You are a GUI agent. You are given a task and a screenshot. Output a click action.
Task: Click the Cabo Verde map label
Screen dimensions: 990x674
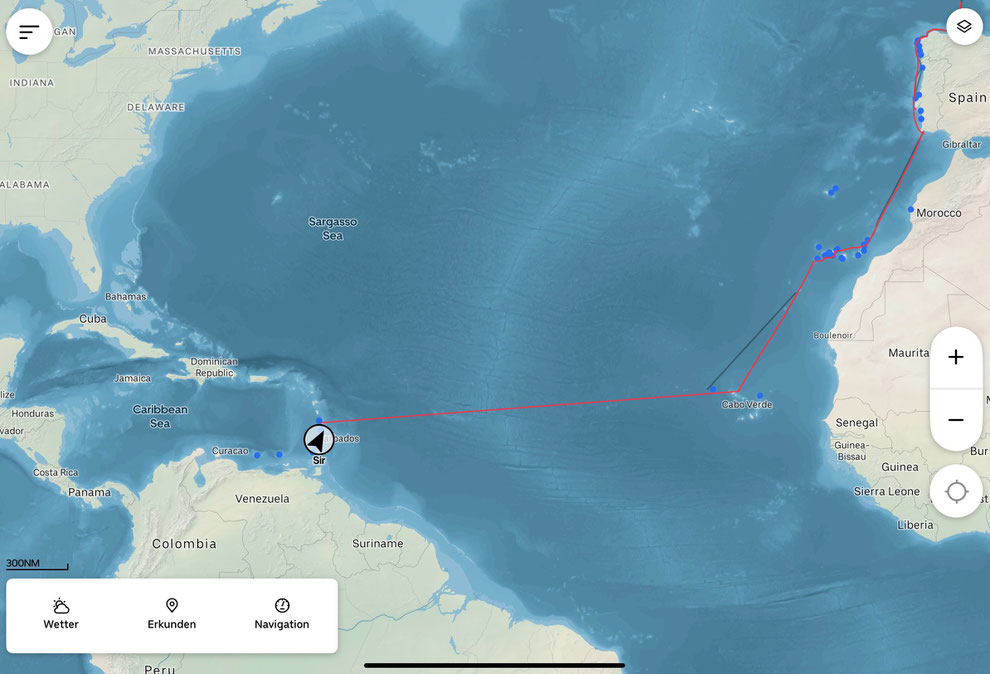coord(747,405)
